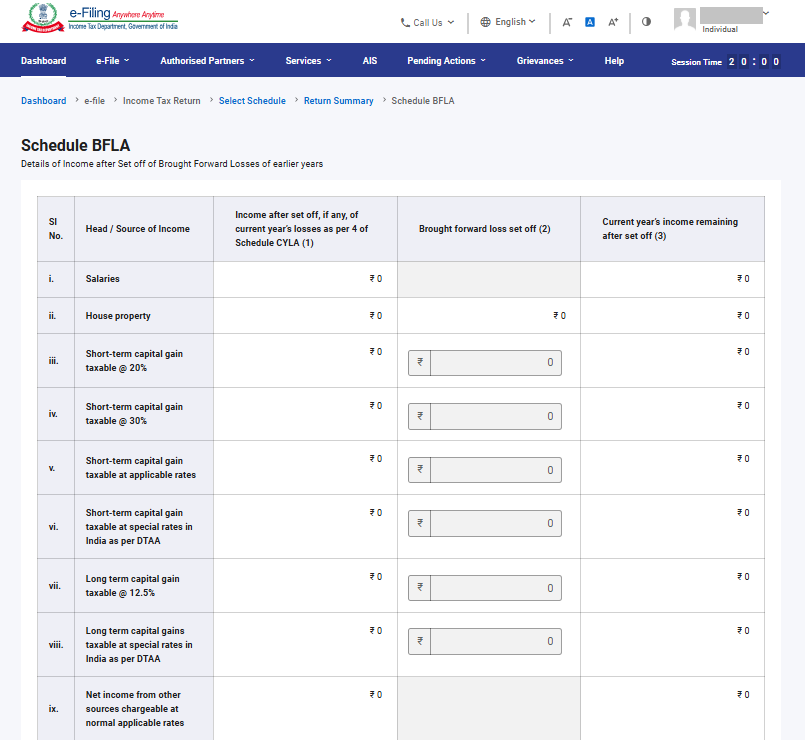
Task: Click 'Short-term capital gain taxable @ 20%' label
Action: coord(134,360)
